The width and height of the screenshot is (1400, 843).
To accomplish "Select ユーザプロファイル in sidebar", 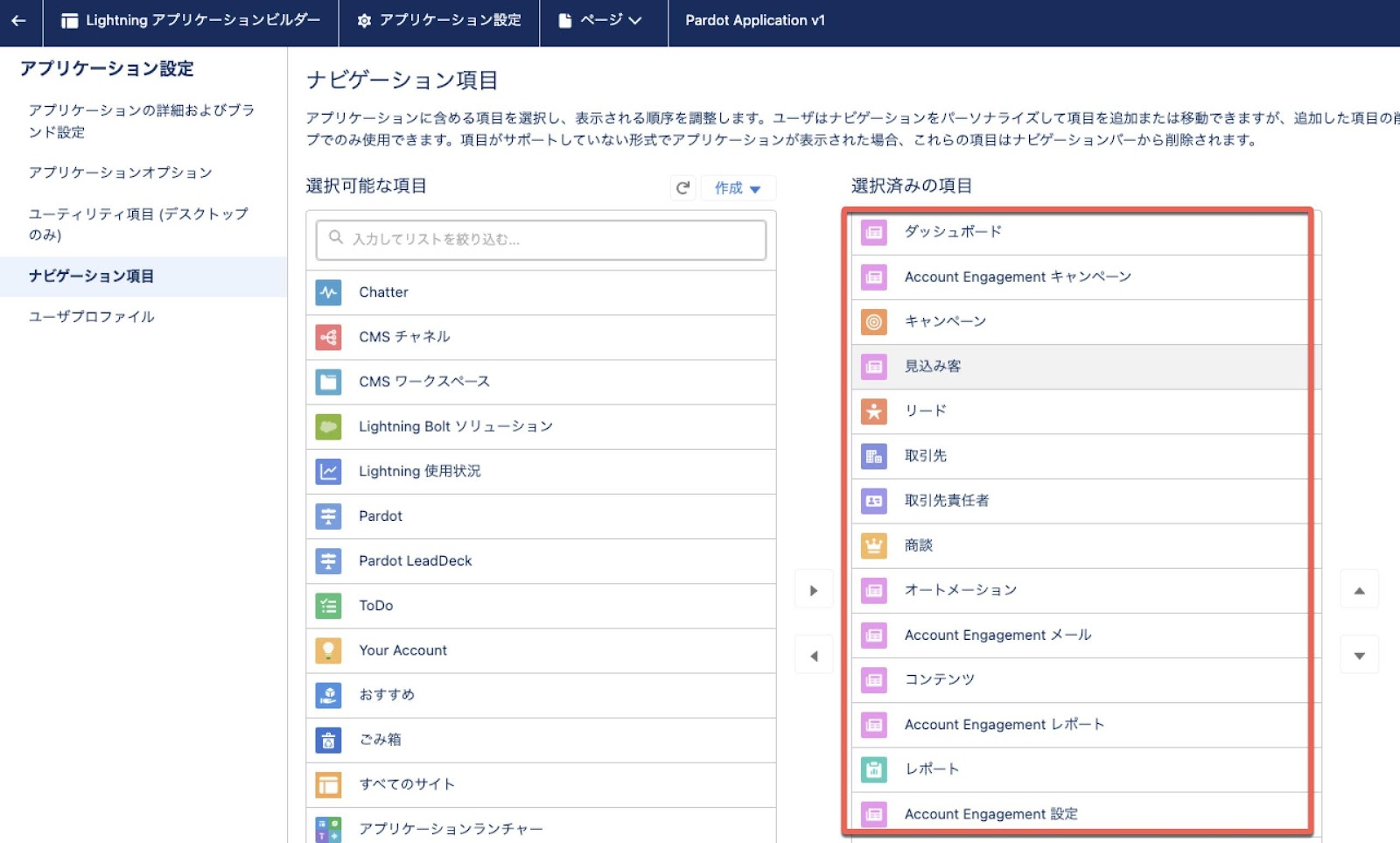I will pos(143,317).
